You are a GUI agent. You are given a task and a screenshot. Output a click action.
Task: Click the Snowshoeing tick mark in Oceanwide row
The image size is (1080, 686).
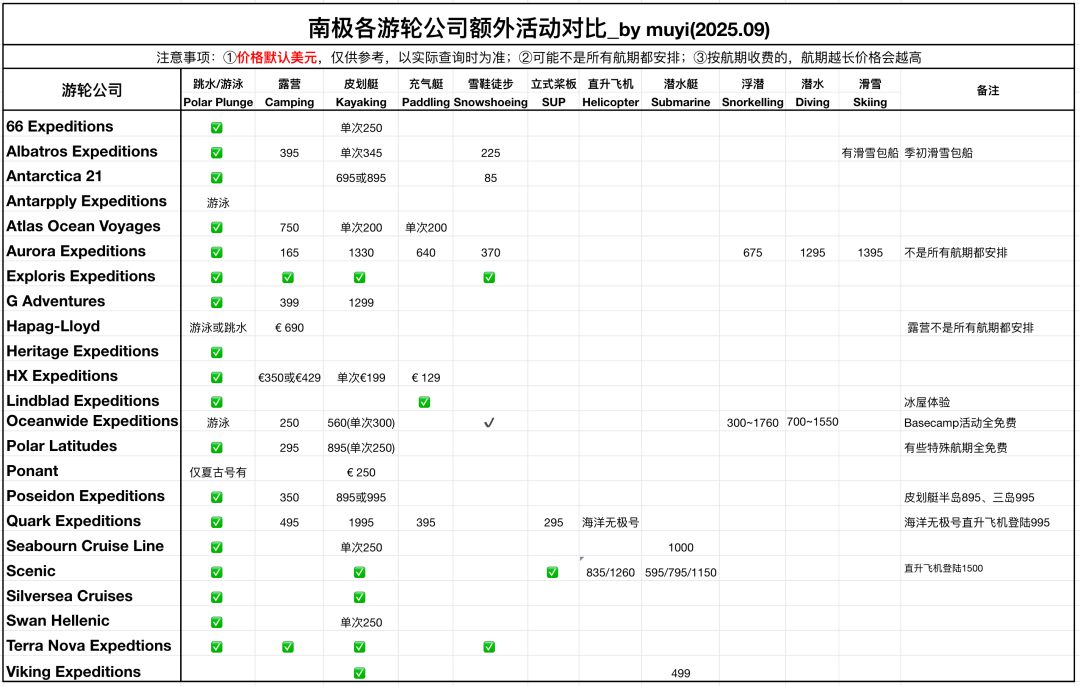[489, 422]
